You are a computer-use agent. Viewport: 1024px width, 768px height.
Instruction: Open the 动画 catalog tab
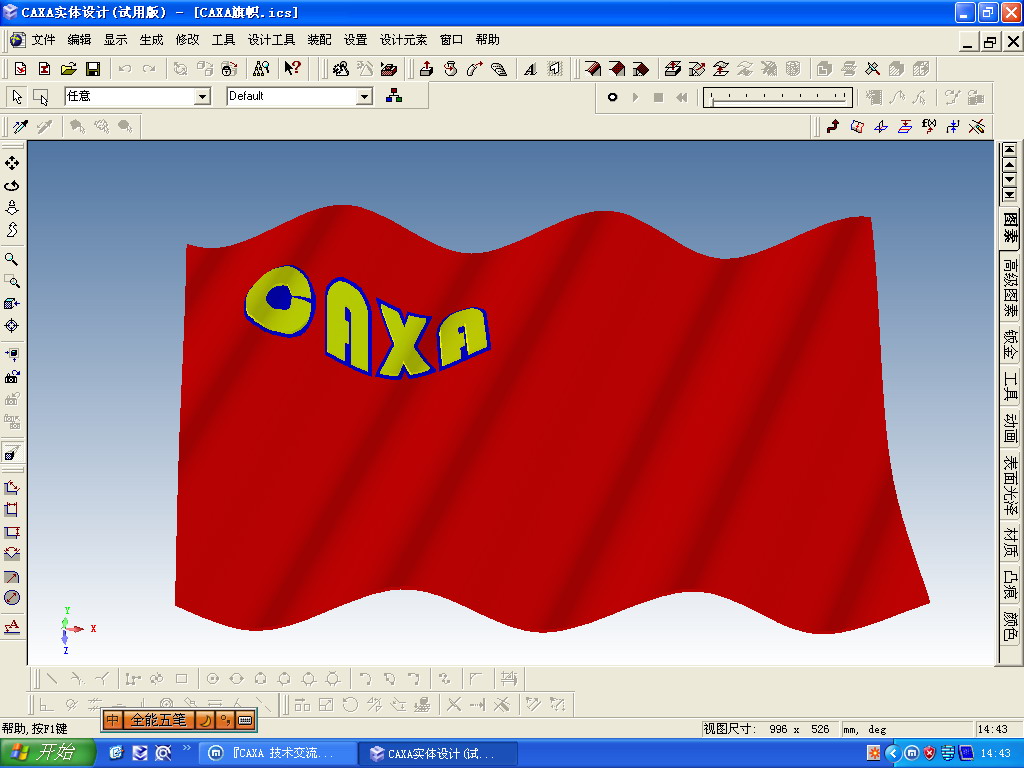(x=1010, y=427)
